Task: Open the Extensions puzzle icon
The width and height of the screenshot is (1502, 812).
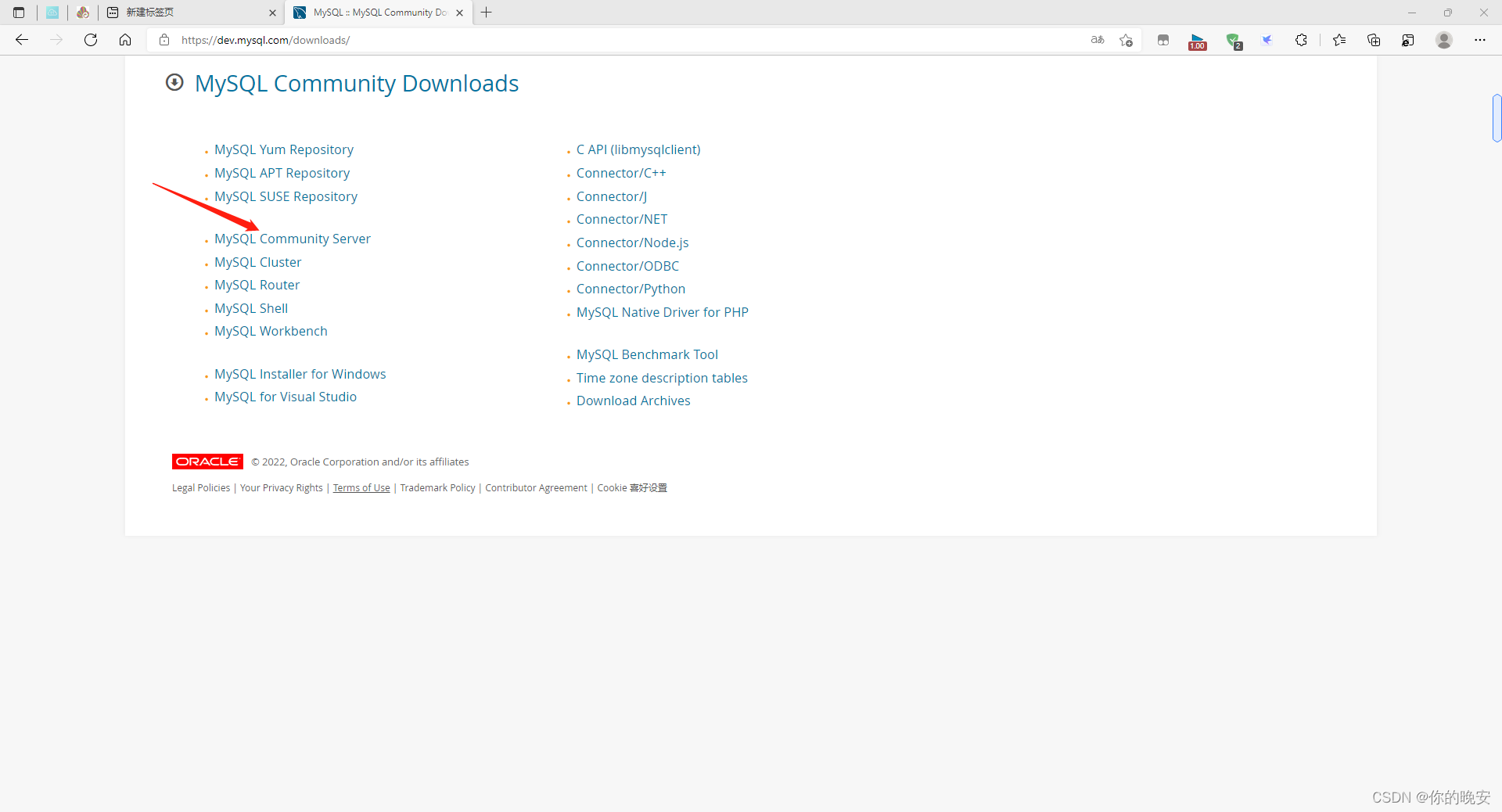Action: pos(1301,40)
